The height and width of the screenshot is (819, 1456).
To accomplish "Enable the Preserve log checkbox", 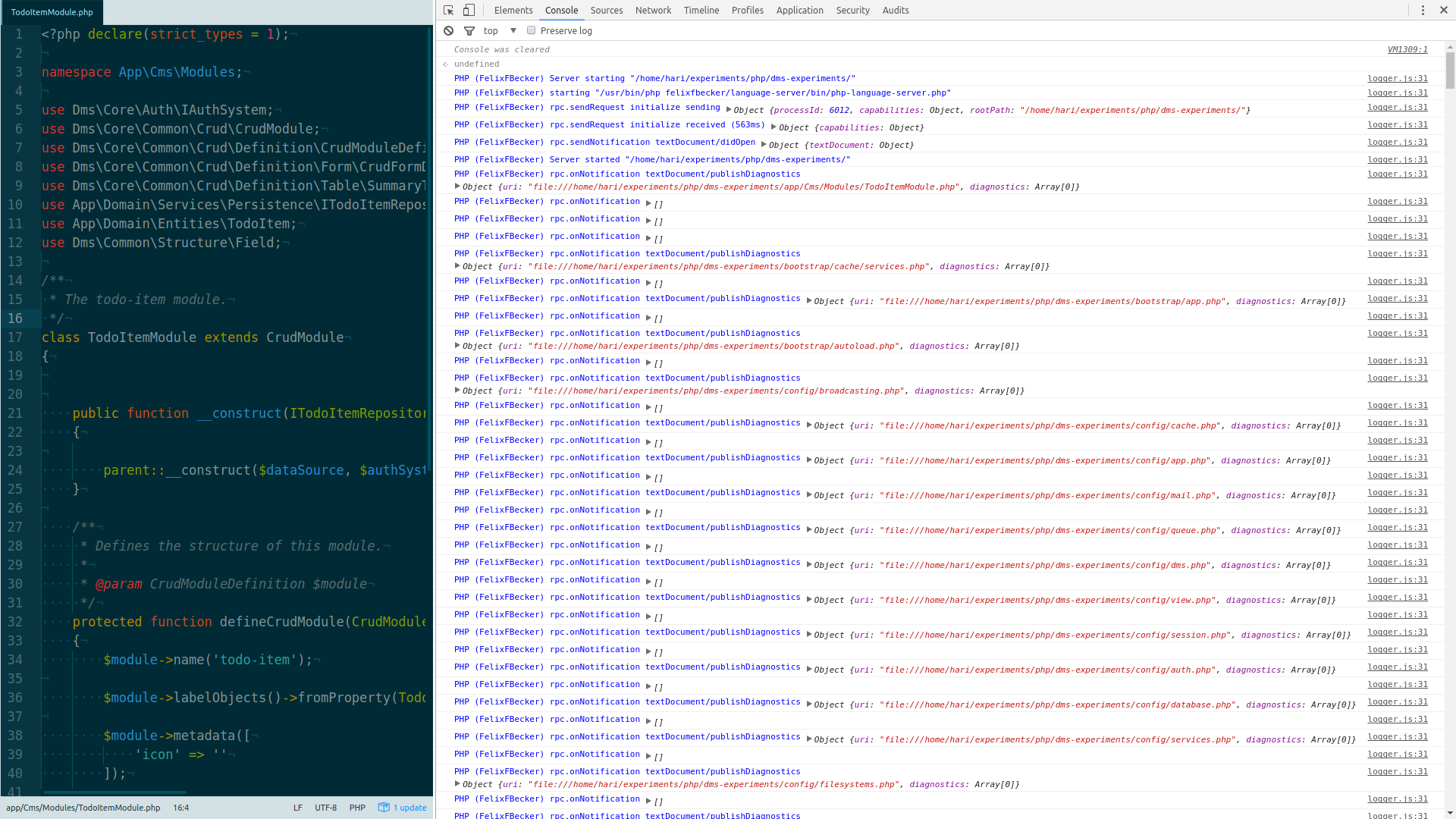I will [531, 30].
